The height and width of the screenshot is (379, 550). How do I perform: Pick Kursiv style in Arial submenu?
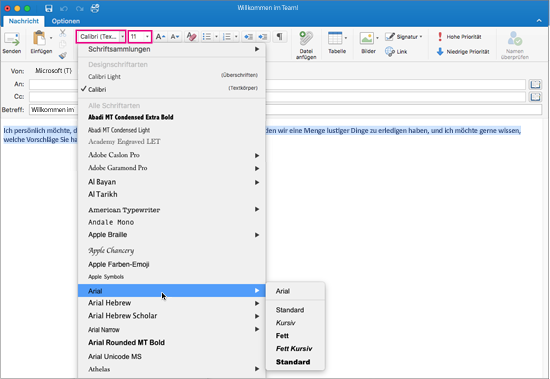pos(295,323)
